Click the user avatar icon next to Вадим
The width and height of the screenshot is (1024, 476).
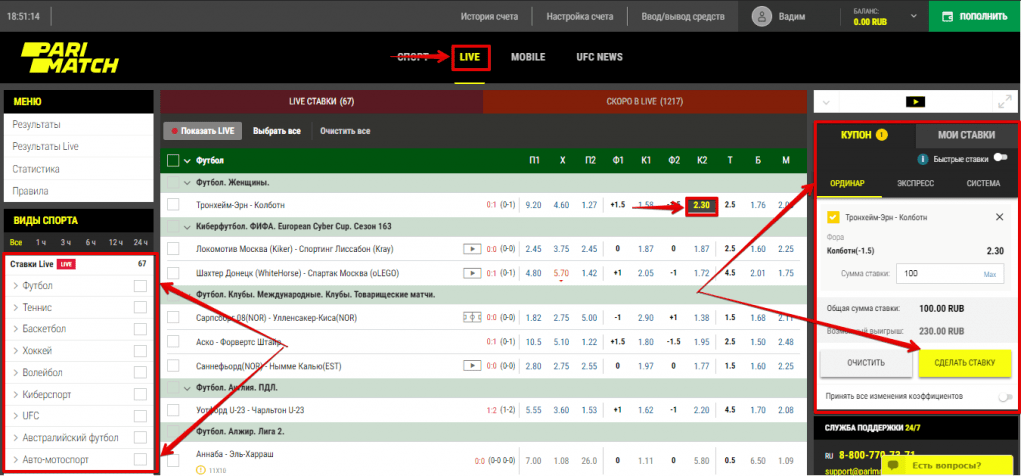(762, 16)
